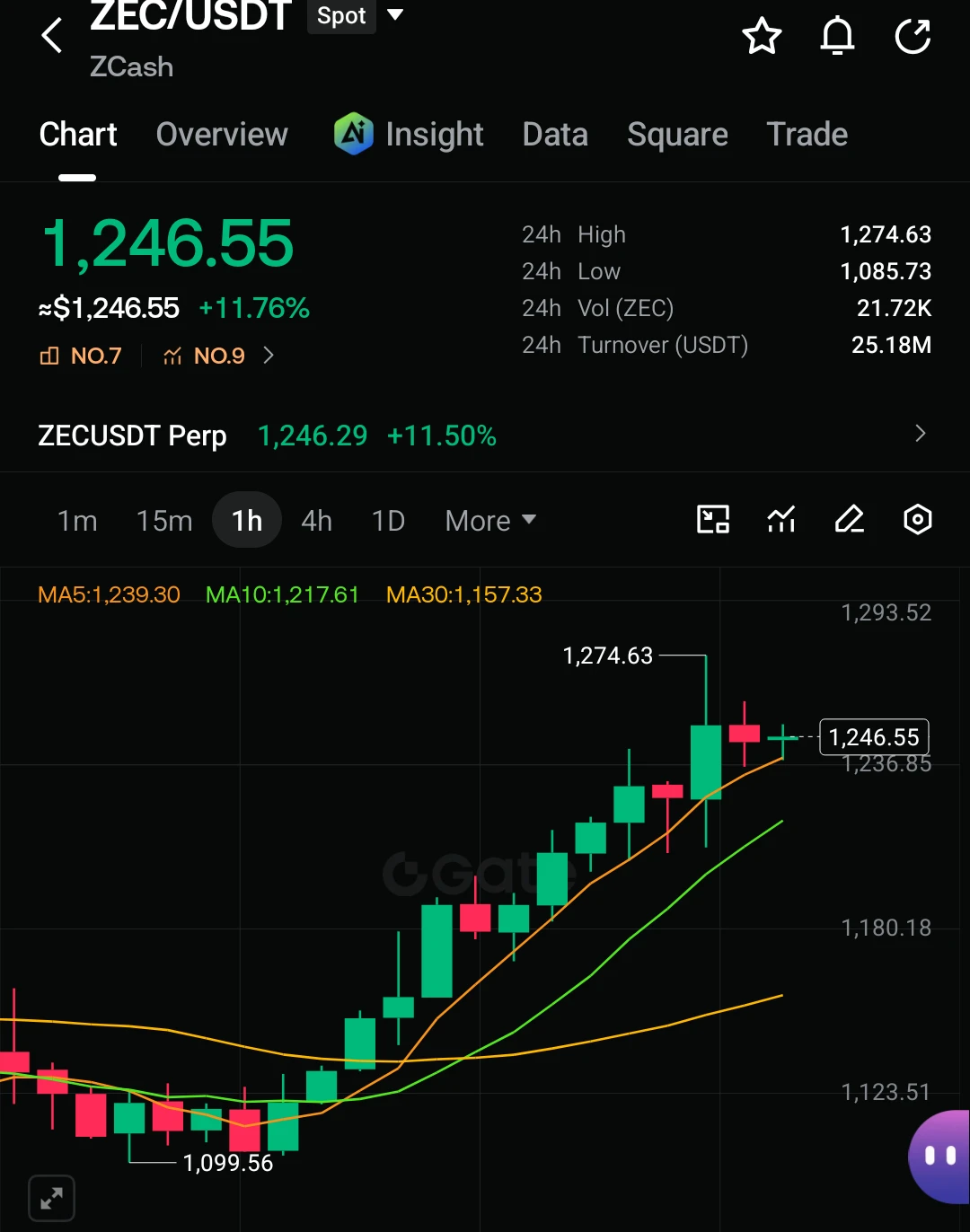Image resolution: width=970 pixels, height=1232 pixels.
Task: Tap the share icon
Action: click(x=913, y=36)
